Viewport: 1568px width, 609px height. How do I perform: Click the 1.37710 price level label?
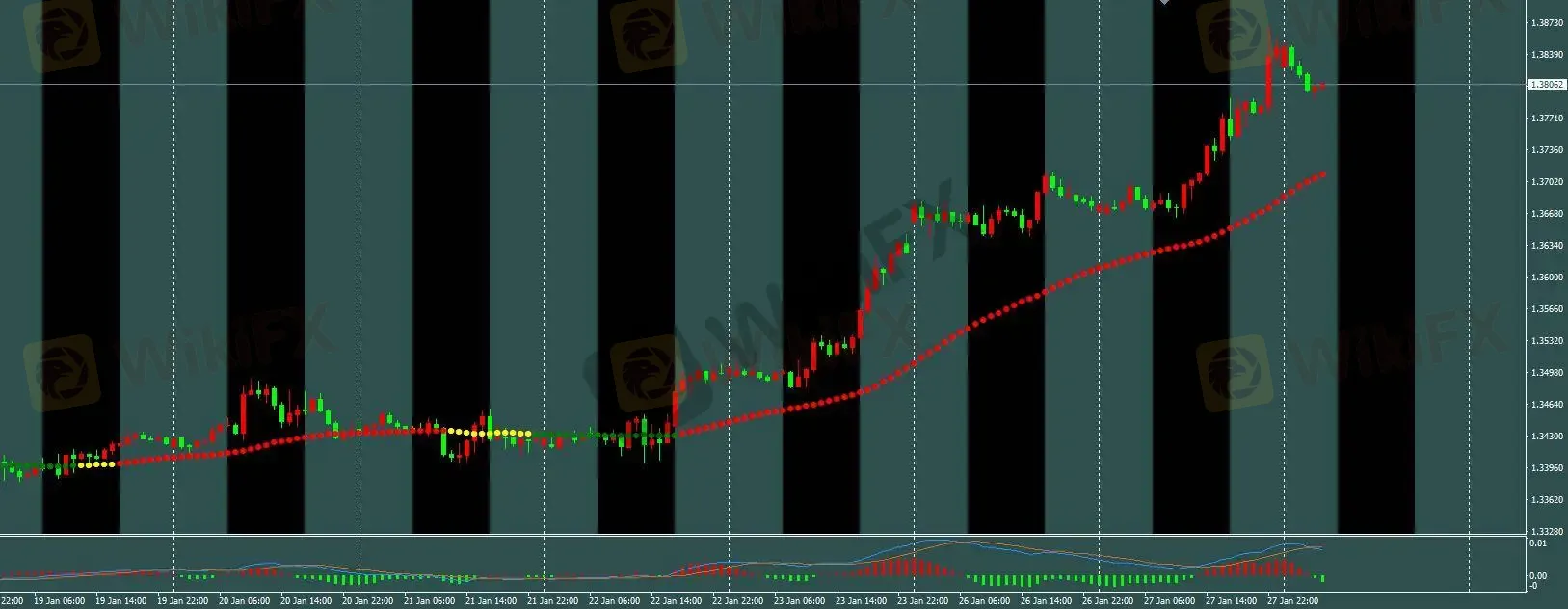coord(1547,119)
